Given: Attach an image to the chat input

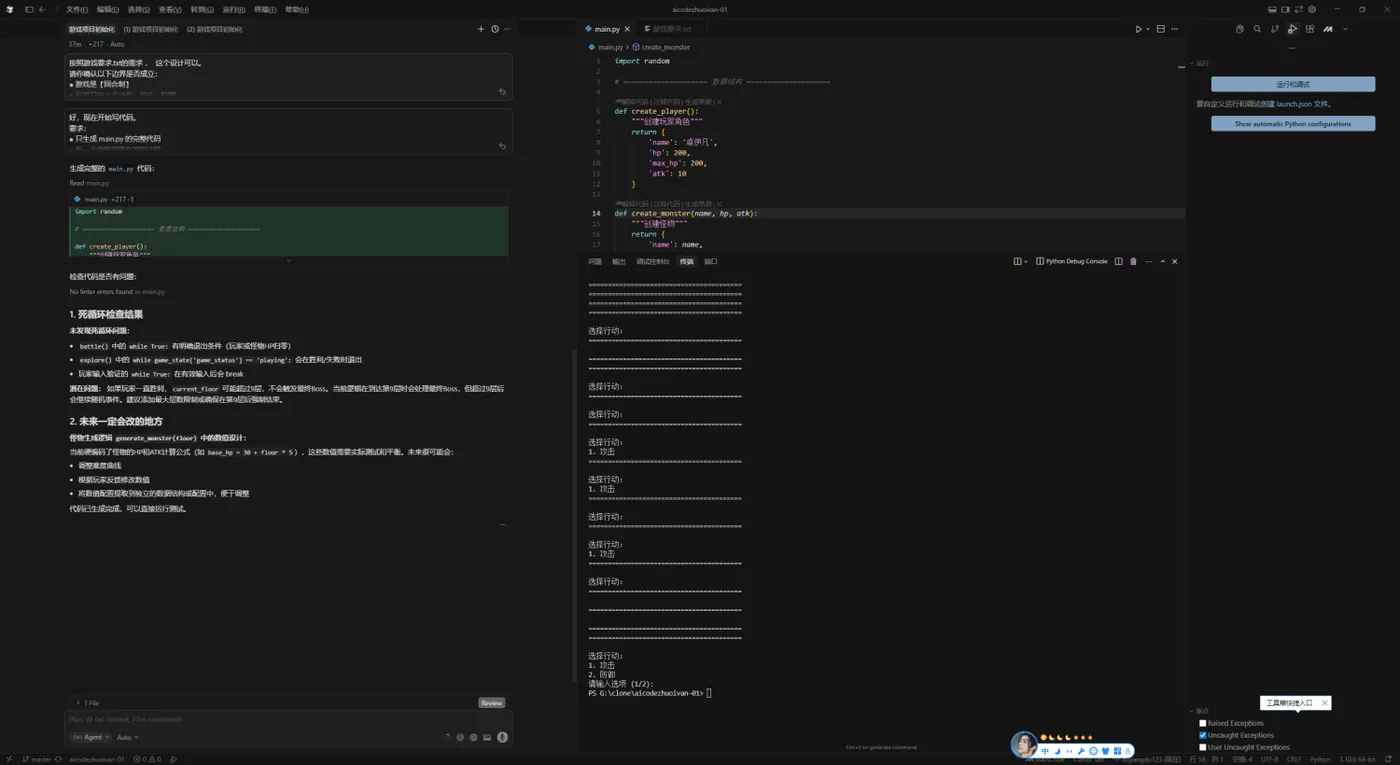Looking at the screenshot, I should [x=487, y=737].
